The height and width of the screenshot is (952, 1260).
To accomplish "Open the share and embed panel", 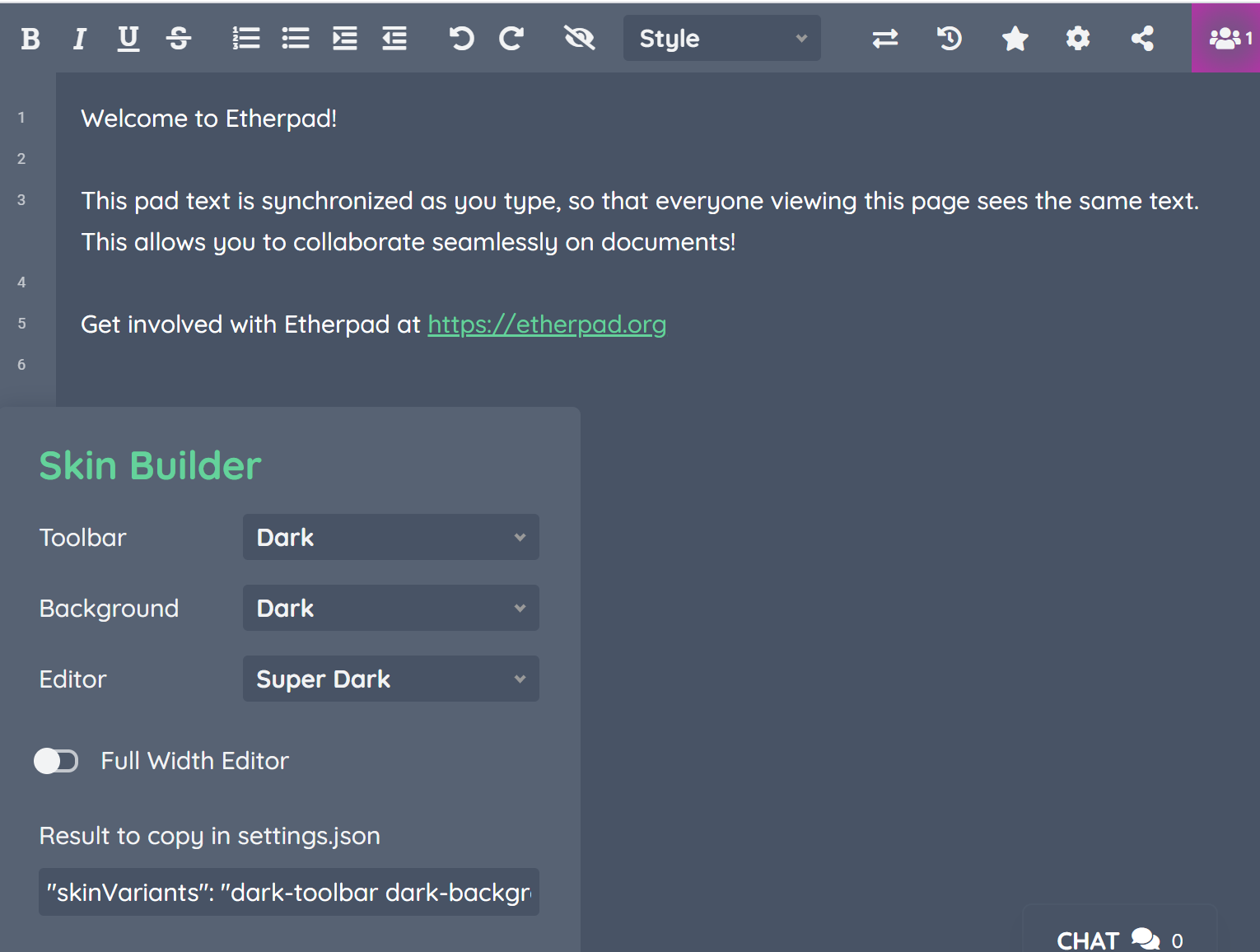I will point(1142,38).
